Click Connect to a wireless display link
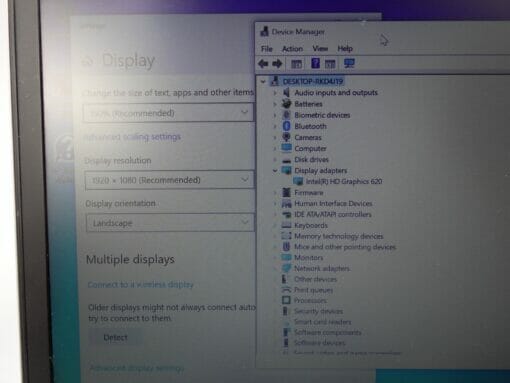 140,285
